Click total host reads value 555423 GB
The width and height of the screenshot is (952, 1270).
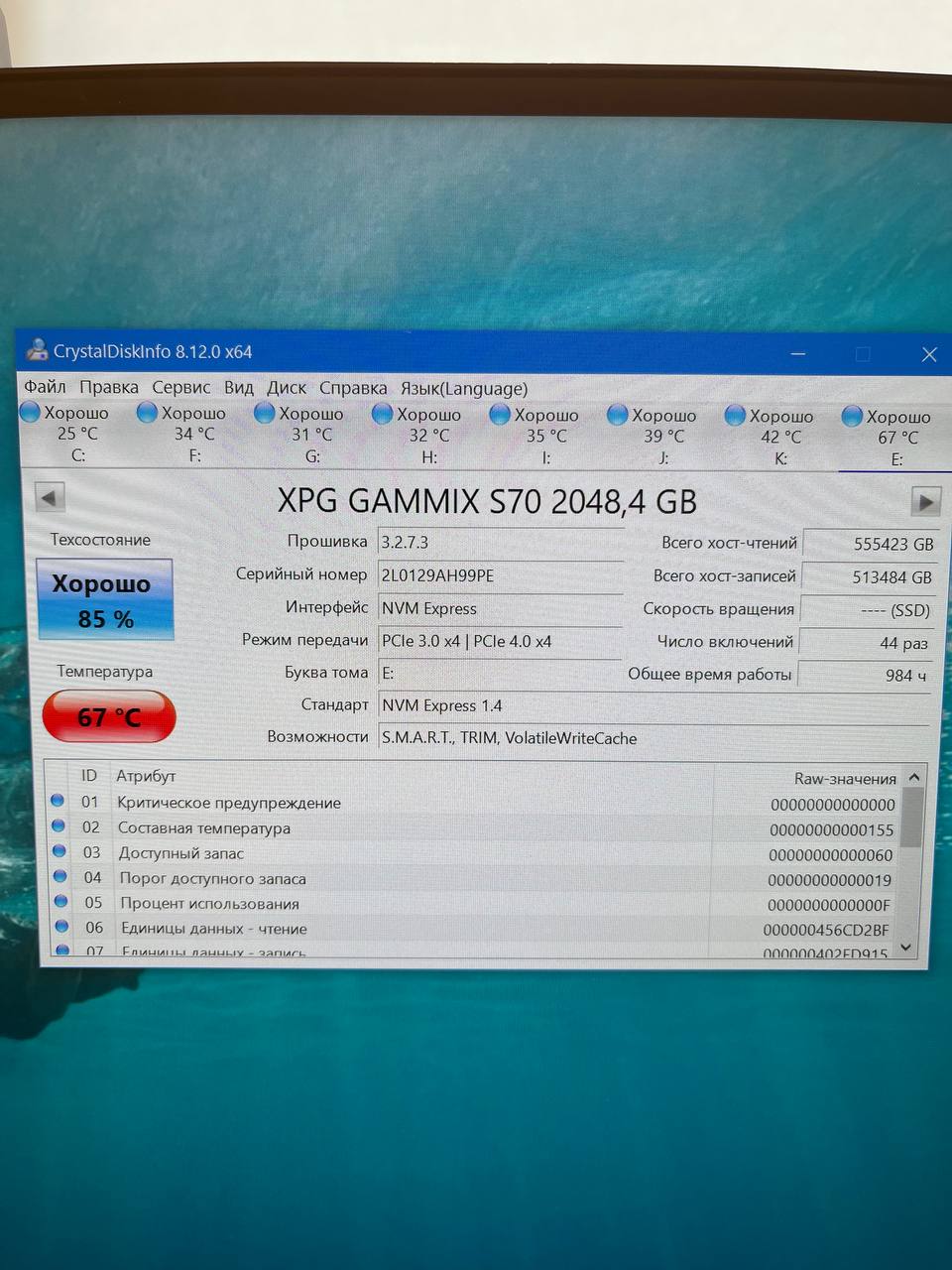tap(870, 544)
